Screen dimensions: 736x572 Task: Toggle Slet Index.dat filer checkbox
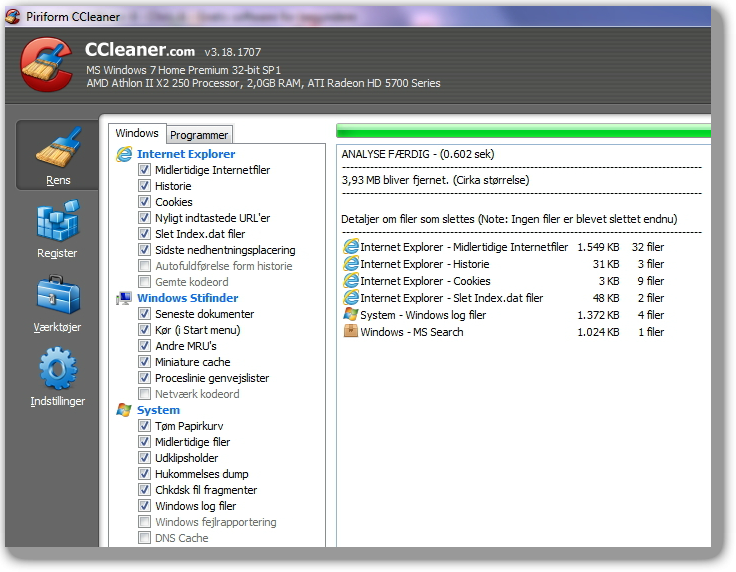click(144, 234)
